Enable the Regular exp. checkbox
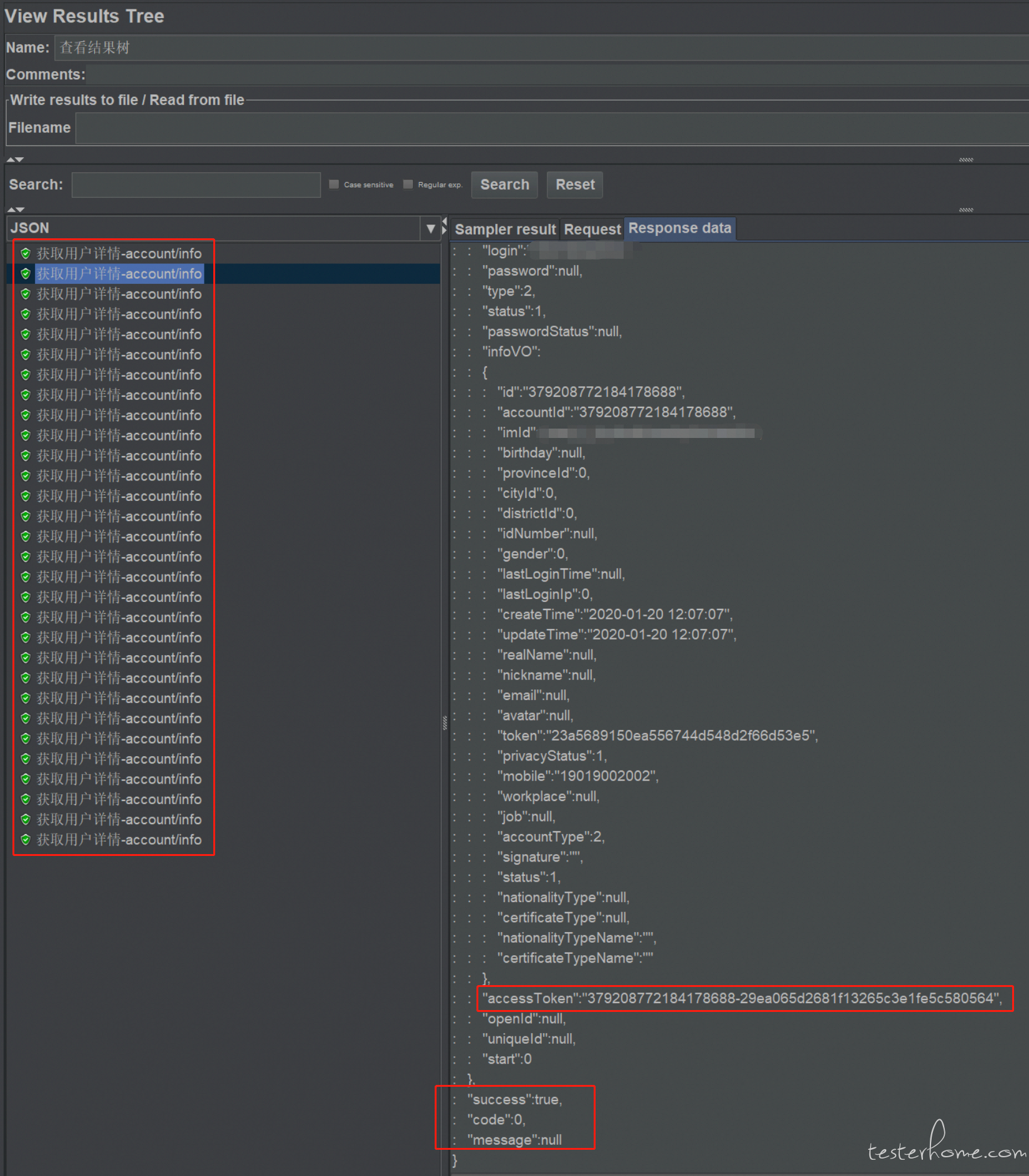The height and width of the screenshot is (1176, 1029). point(408,184)
